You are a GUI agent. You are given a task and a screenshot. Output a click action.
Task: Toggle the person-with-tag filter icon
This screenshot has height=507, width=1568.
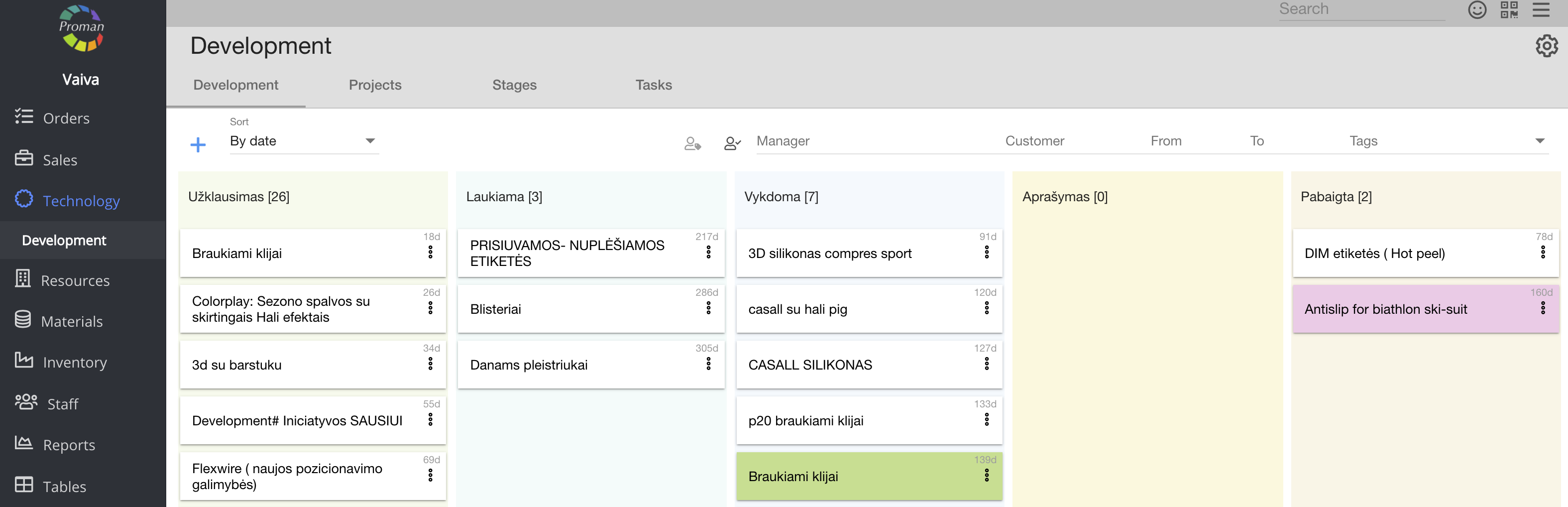pos(692,143)
